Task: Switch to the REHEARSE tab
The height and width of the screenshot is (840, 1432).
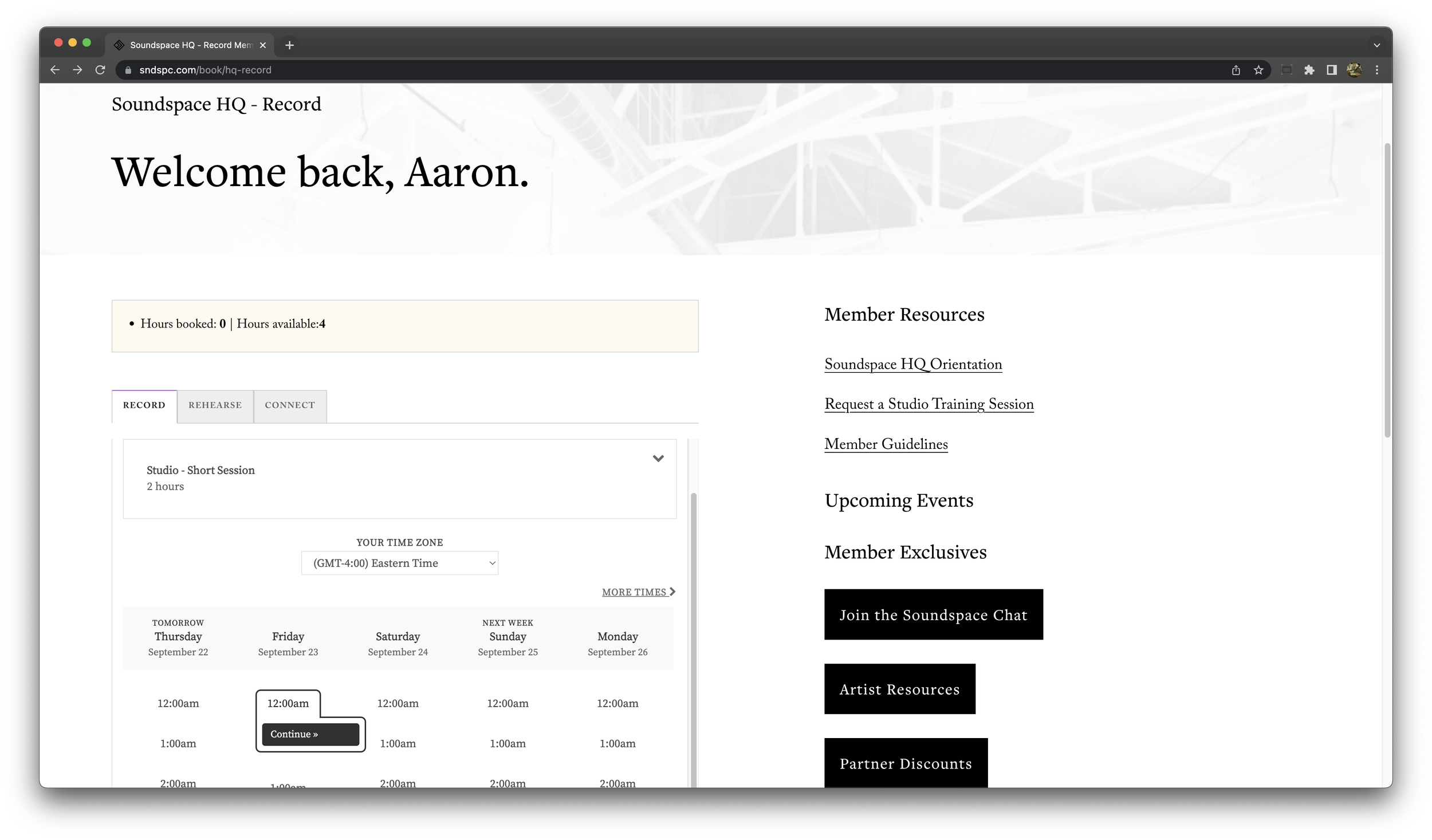Action: pyautogui.click(x=215, y=406)
